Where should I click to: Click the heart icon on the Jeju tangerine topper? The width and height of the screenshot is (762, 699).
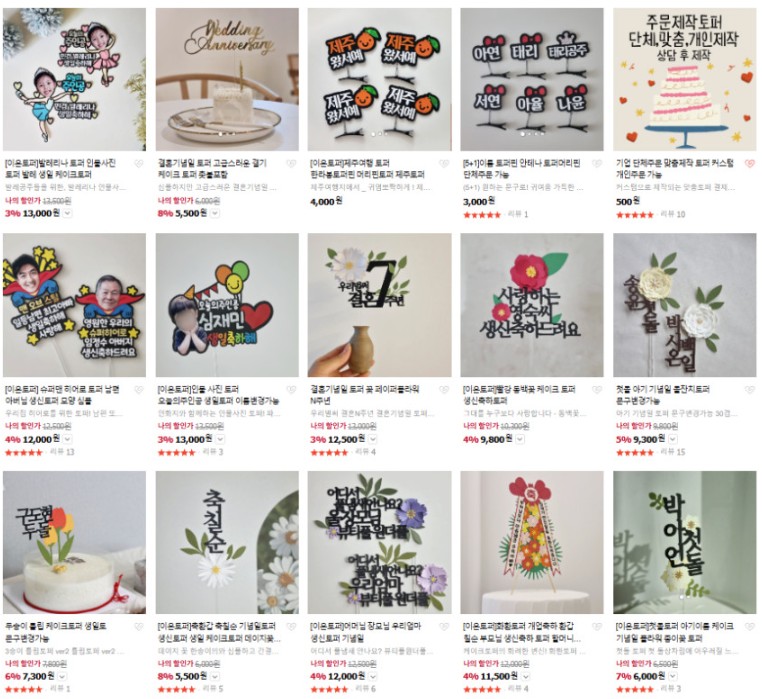[444, 164]
